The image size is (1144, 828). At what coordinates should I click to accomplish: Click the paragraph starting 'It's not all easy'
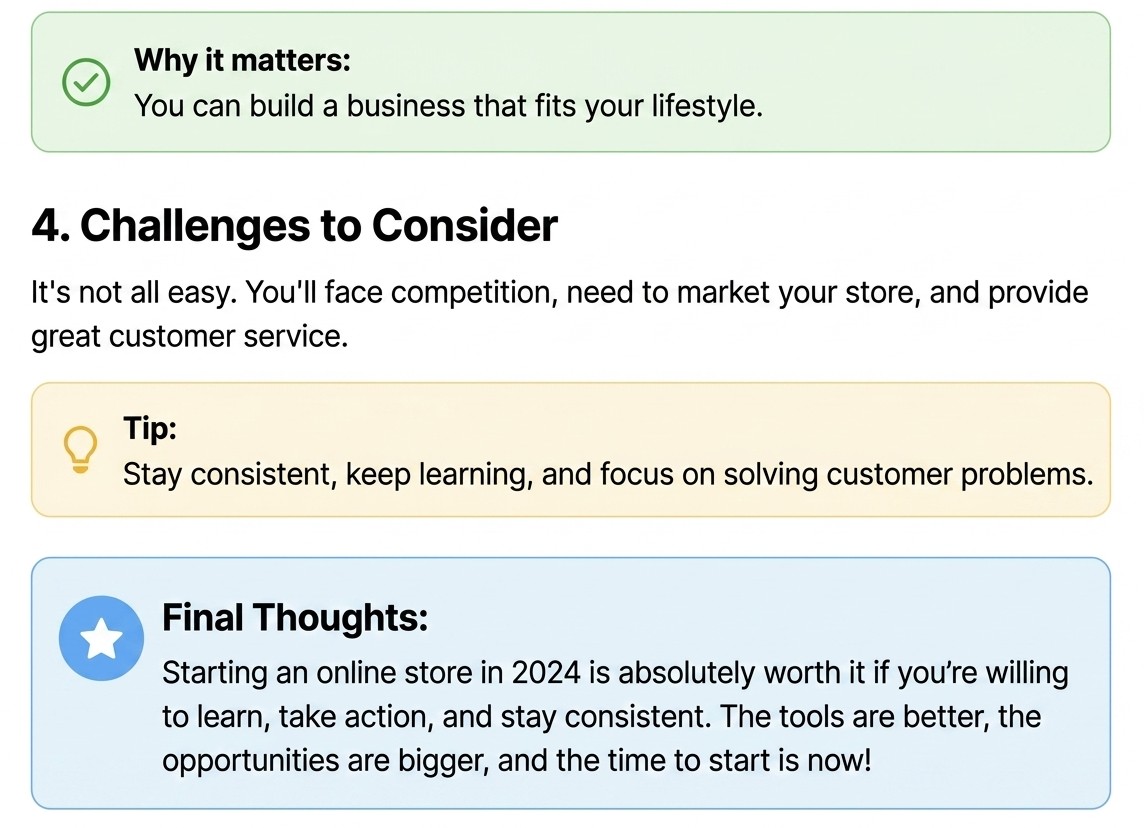point(560,314)
